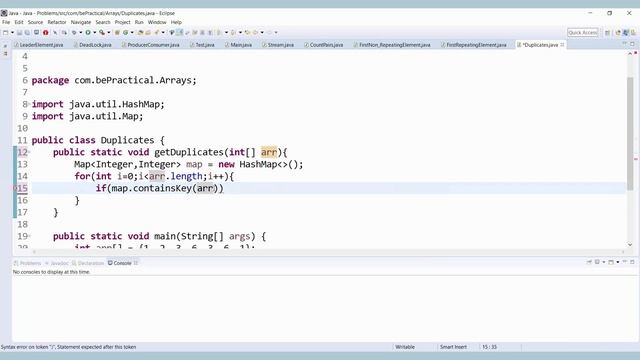Minimize the editor area icon
Screen dimensions: 640x360
tap(624, 44)
